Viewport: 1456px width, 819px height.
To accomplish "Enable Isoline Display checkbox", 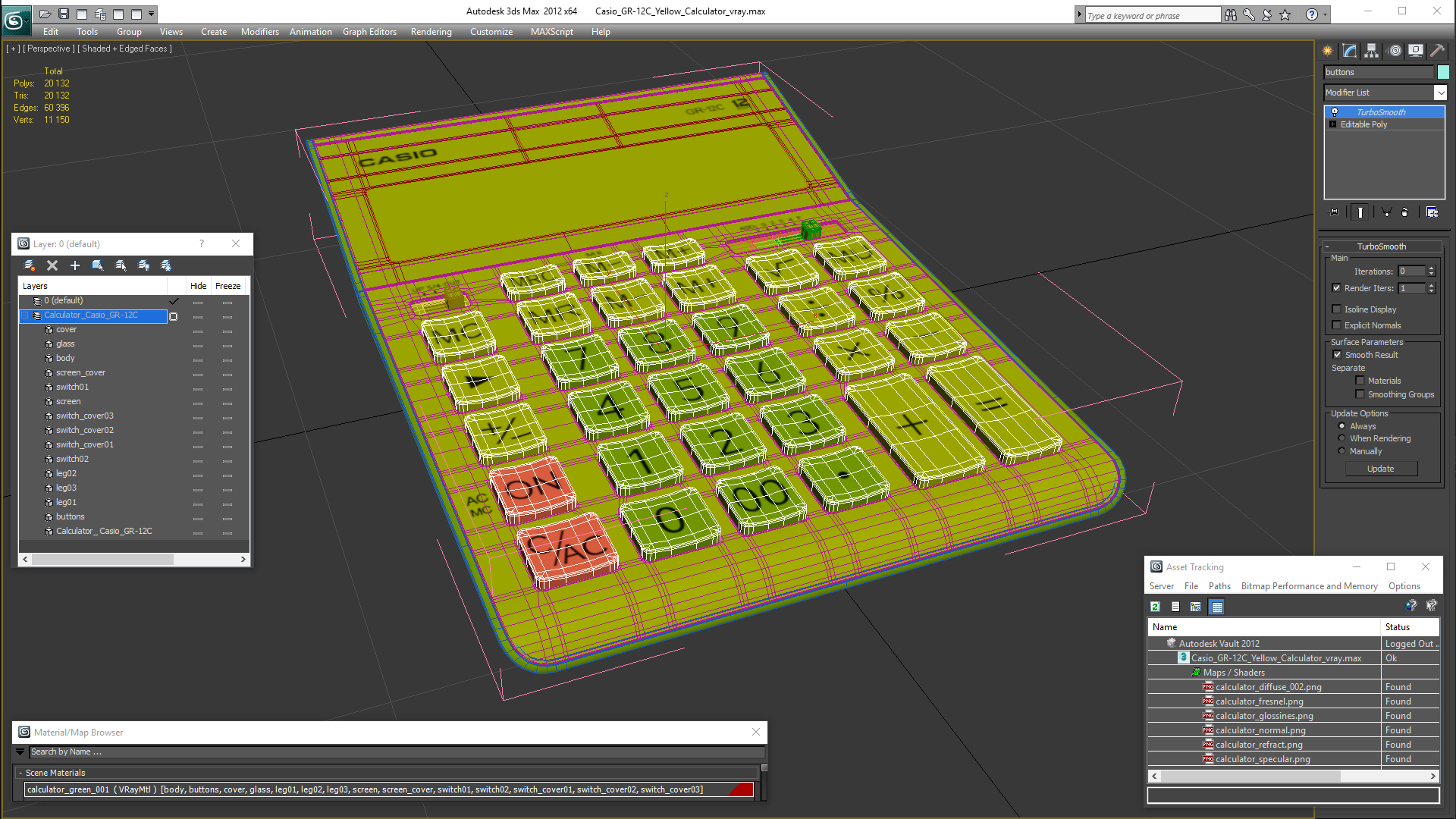I will tap(1337, 309).
